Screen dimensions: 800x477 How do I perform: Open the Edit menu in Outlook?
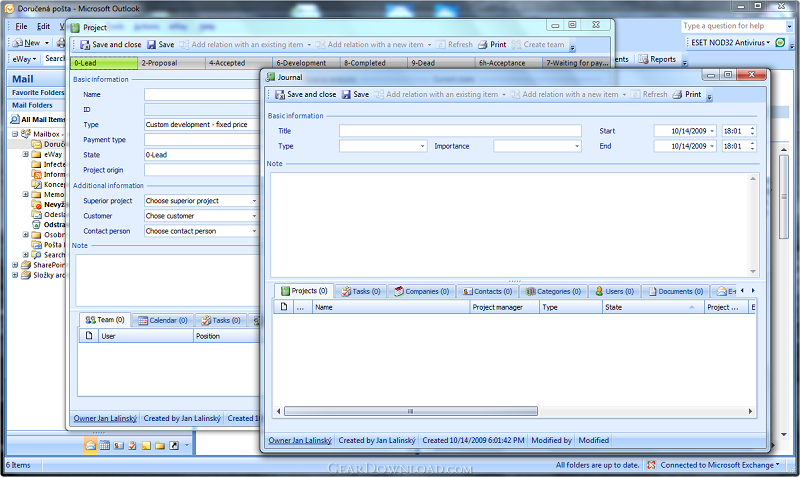click(x=43, y=27)
